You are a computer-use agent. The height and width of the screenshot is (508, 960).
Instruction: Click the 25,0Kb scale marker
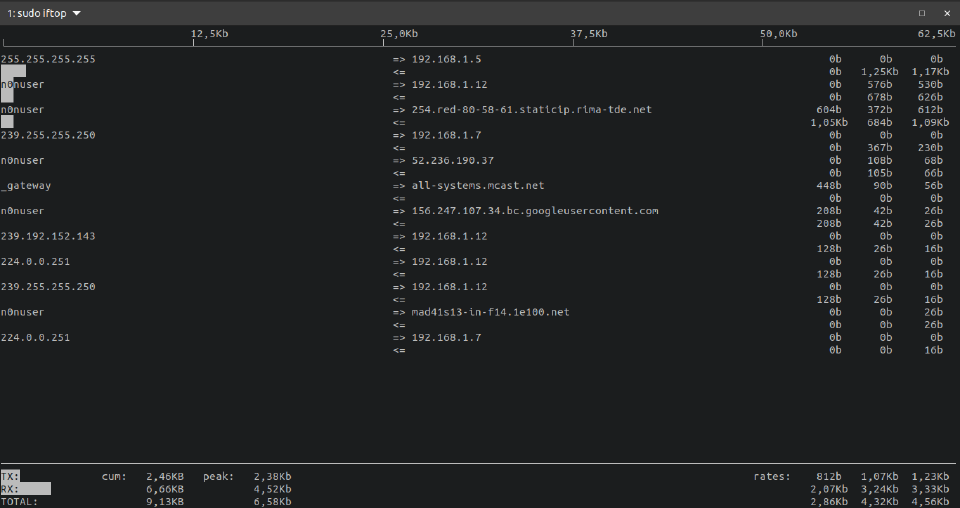[399, 34]
